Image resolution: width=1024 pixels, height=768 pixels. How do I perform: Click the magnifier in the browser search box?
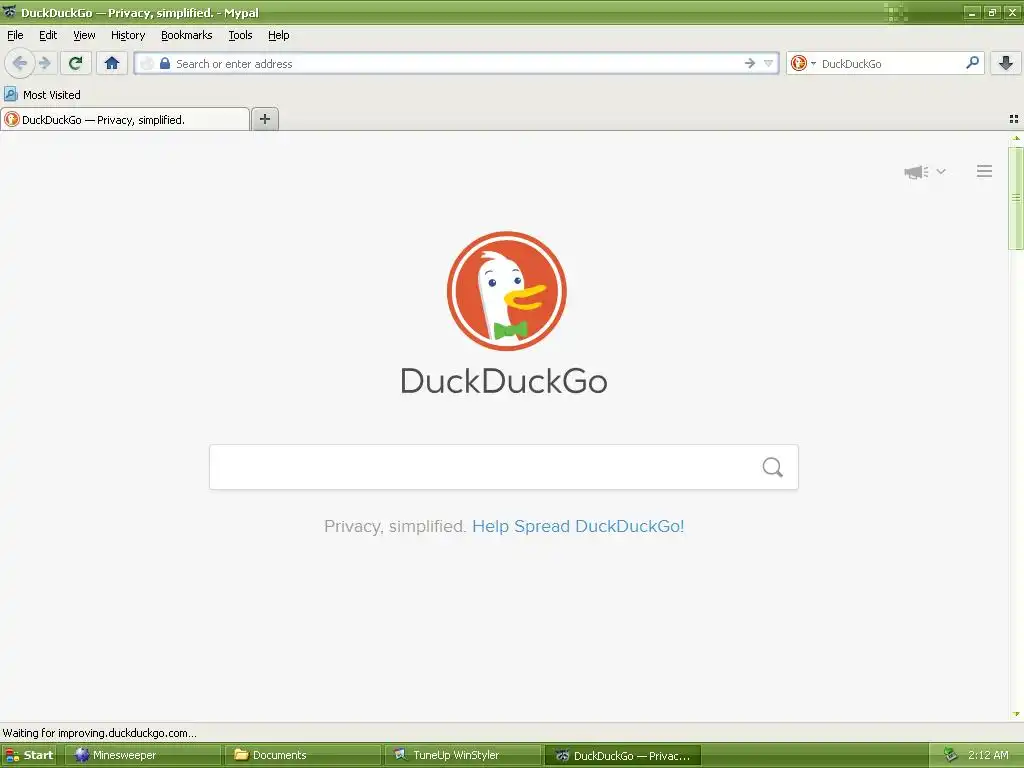coord(972,63)
